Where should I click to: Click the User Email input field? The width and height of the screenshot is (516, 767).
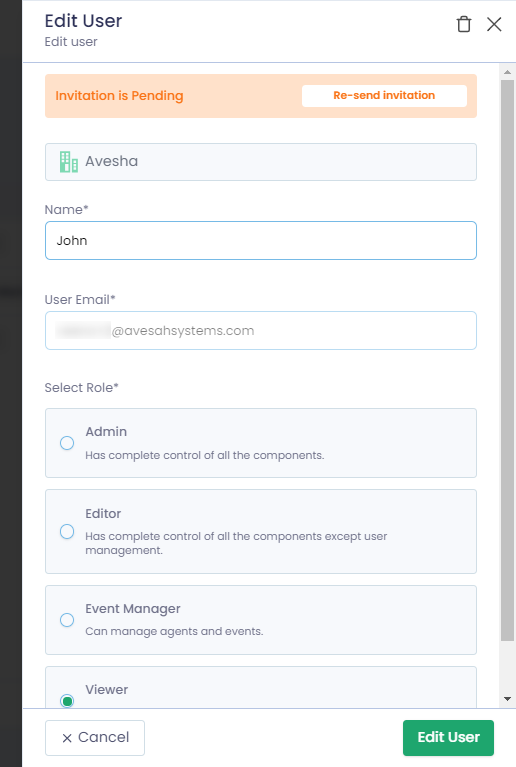(261, 331)
